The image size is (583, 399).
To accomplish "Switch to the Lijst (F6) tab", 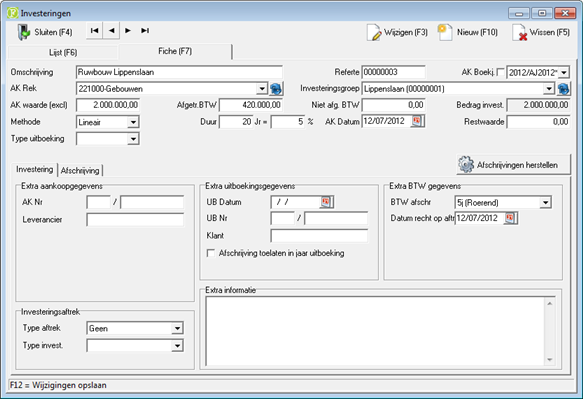I will tap(63, 52).
